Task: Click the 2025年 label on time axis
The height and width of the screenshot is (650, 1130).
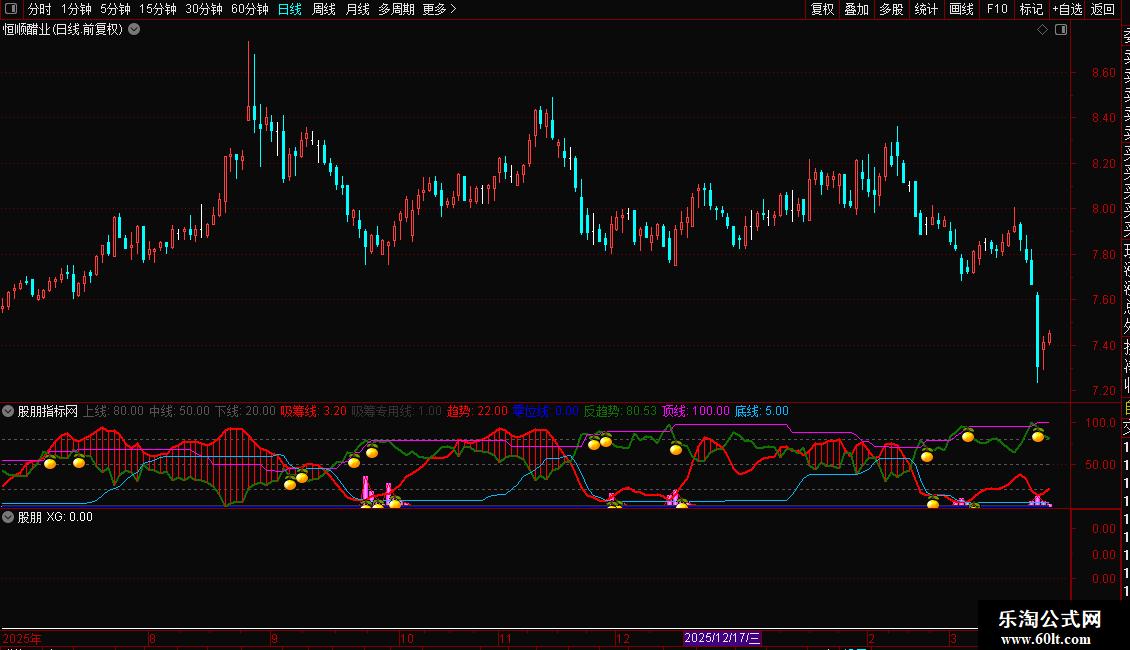Action: pos(22,638)
